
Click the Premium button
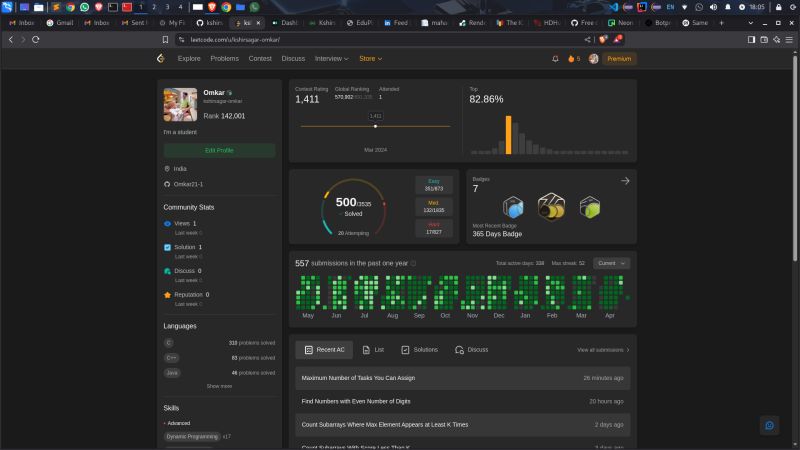(619, 59)
